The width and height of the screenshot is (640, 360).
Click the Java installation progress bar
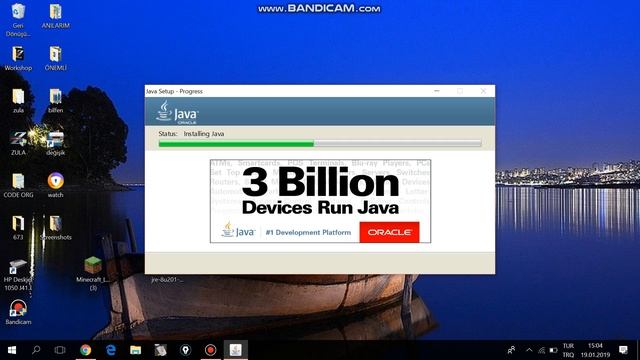[x=320, y=143]
